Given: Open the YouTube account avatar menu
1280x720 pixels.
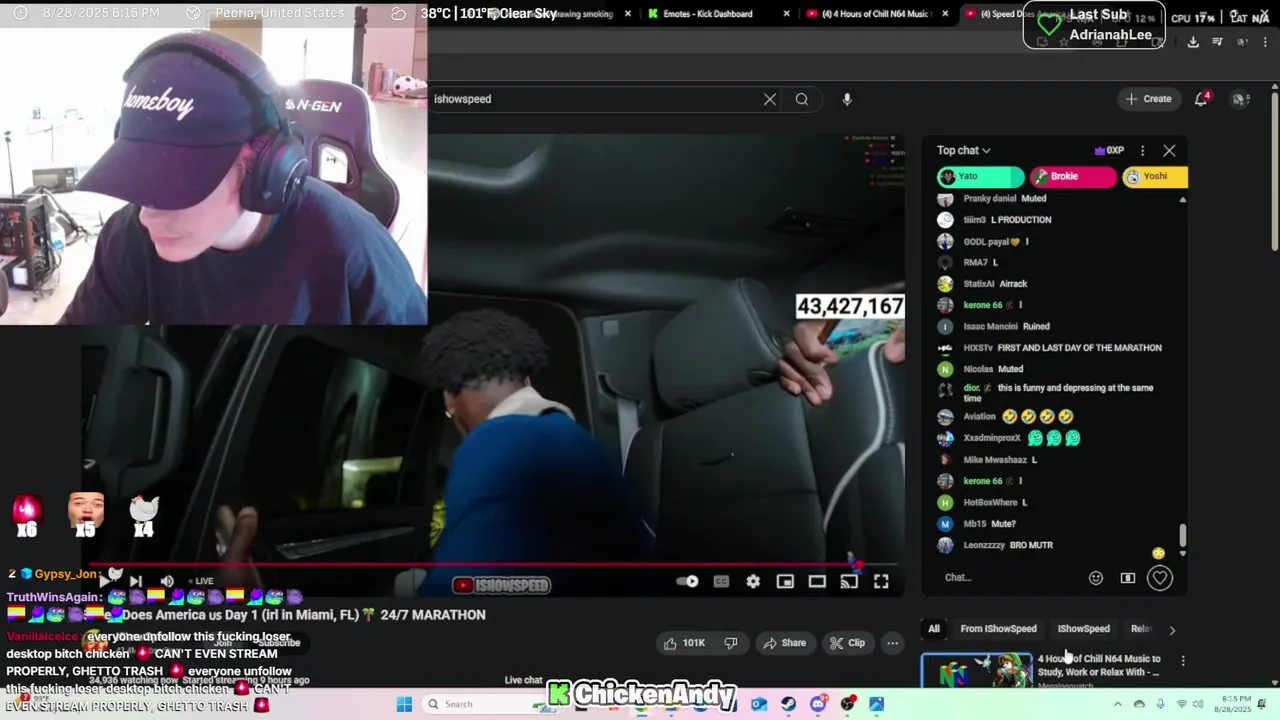Looking at the screenshot, I should coord(1240,99).
